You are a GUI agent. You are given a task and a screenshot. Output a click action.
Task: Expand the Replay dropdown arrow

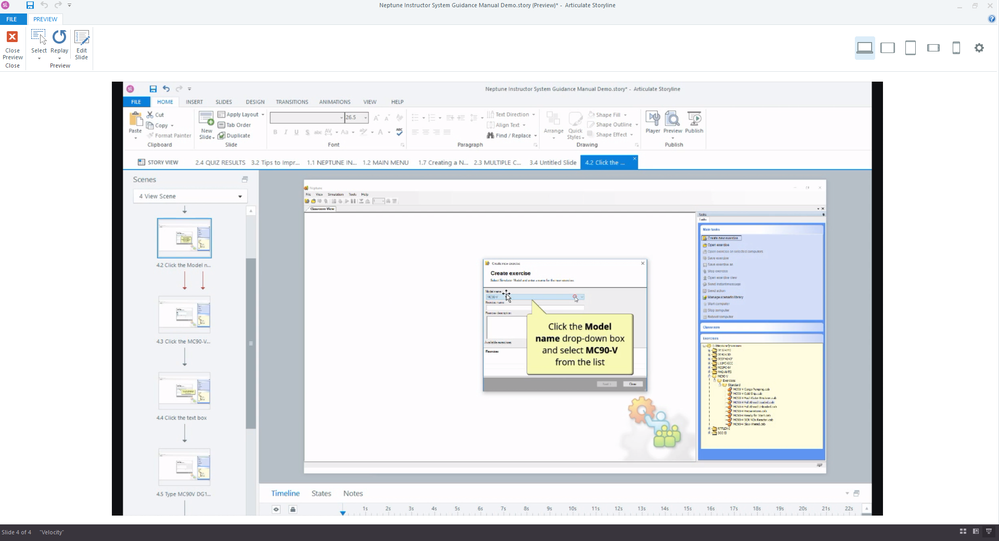tap(59, 58)
